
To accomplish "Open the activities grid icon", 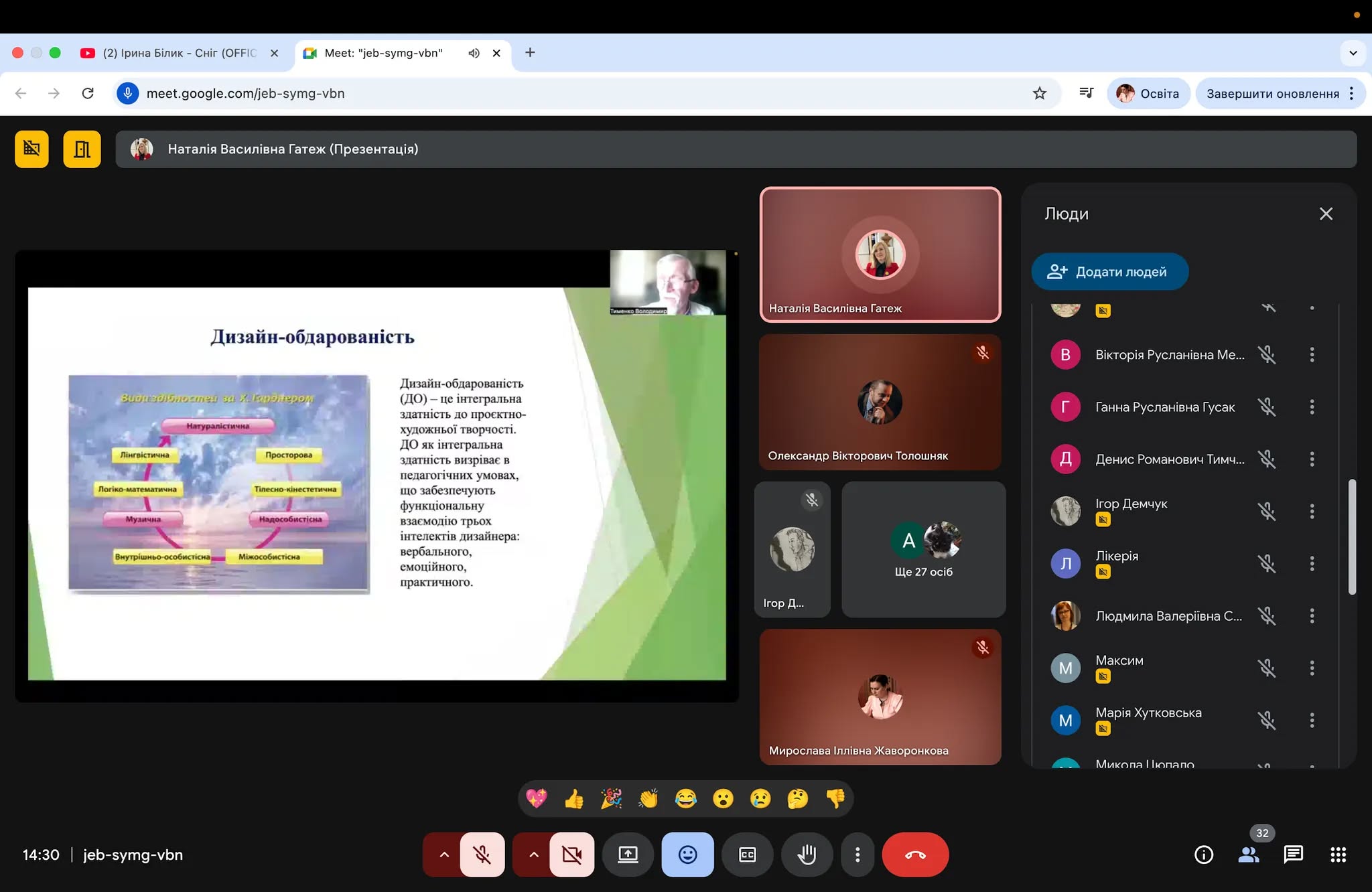I will pos(1338,854).
